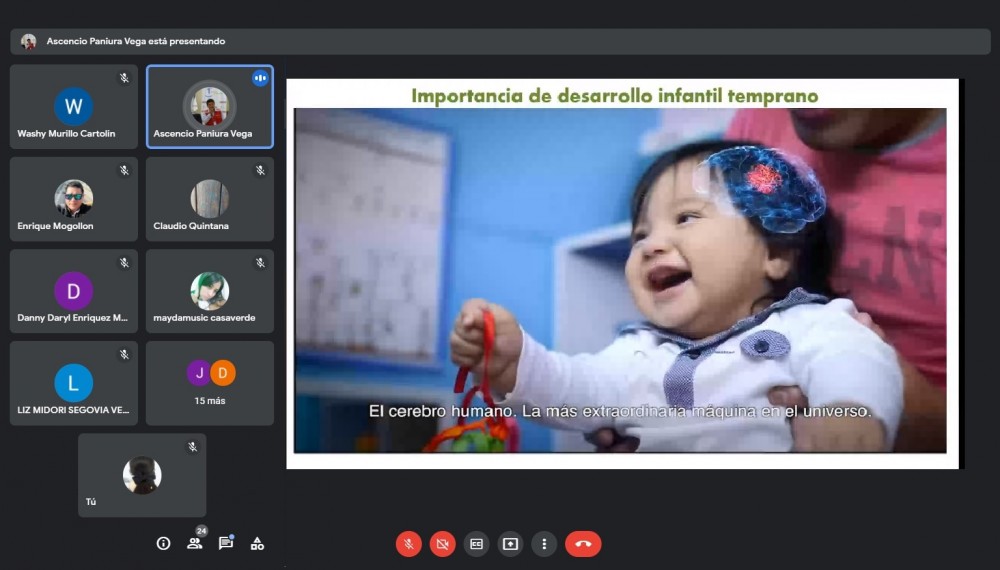Show the participants list with 24 badge

click(195, 543)
